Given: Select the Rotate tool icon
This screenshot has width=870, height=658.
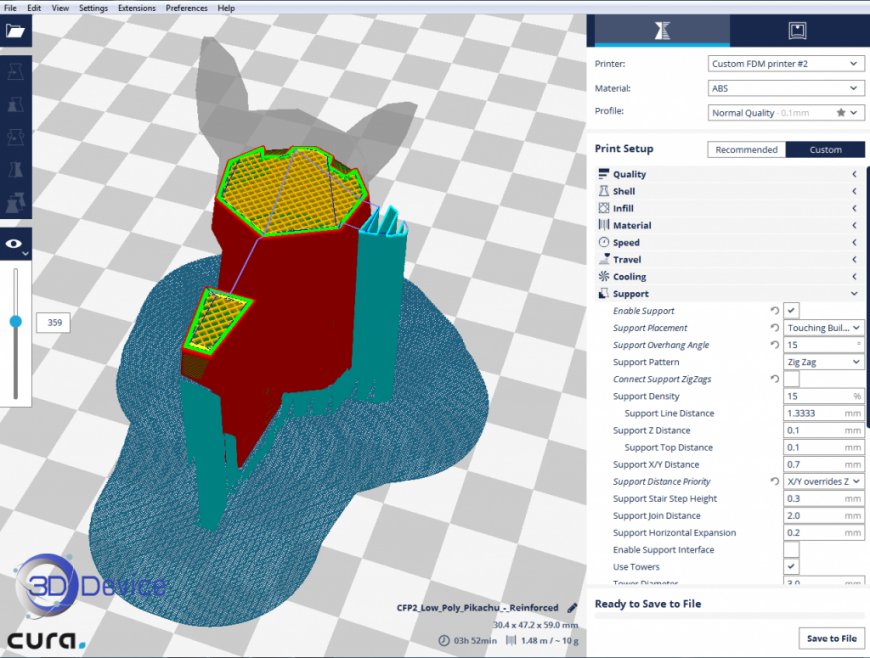Looking at the screenshot, I should click(x=15, y=137).
